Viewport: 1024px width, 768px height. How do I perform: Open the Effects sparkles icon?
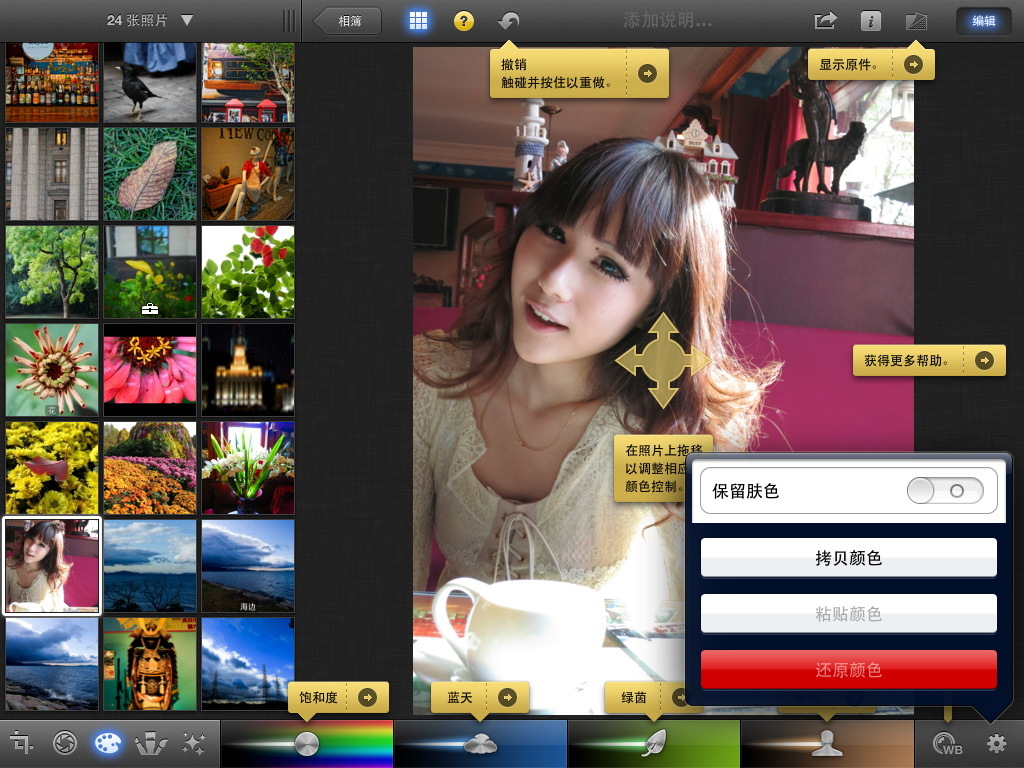coord(192,743)
